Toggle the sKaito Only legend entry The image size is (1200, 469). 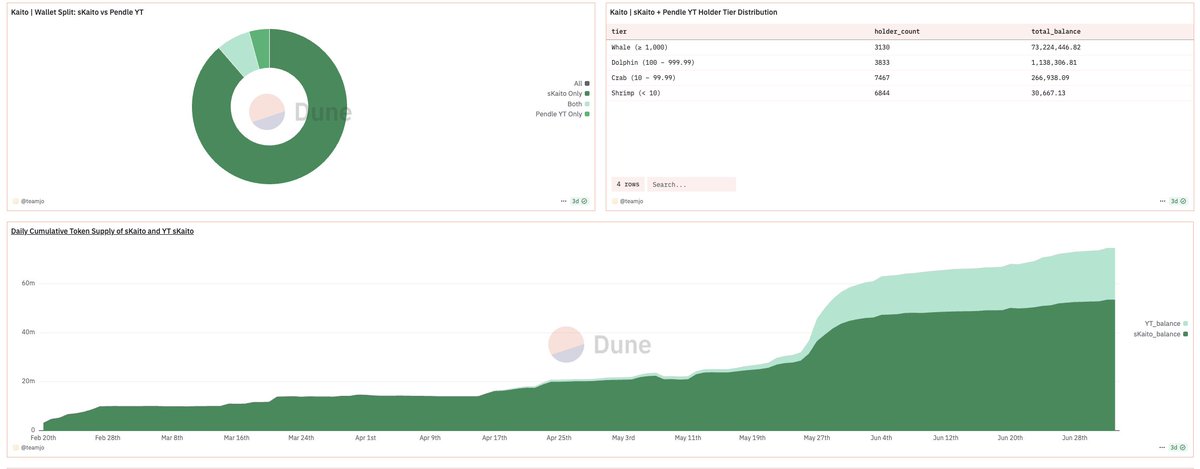(x=569, y=93)
